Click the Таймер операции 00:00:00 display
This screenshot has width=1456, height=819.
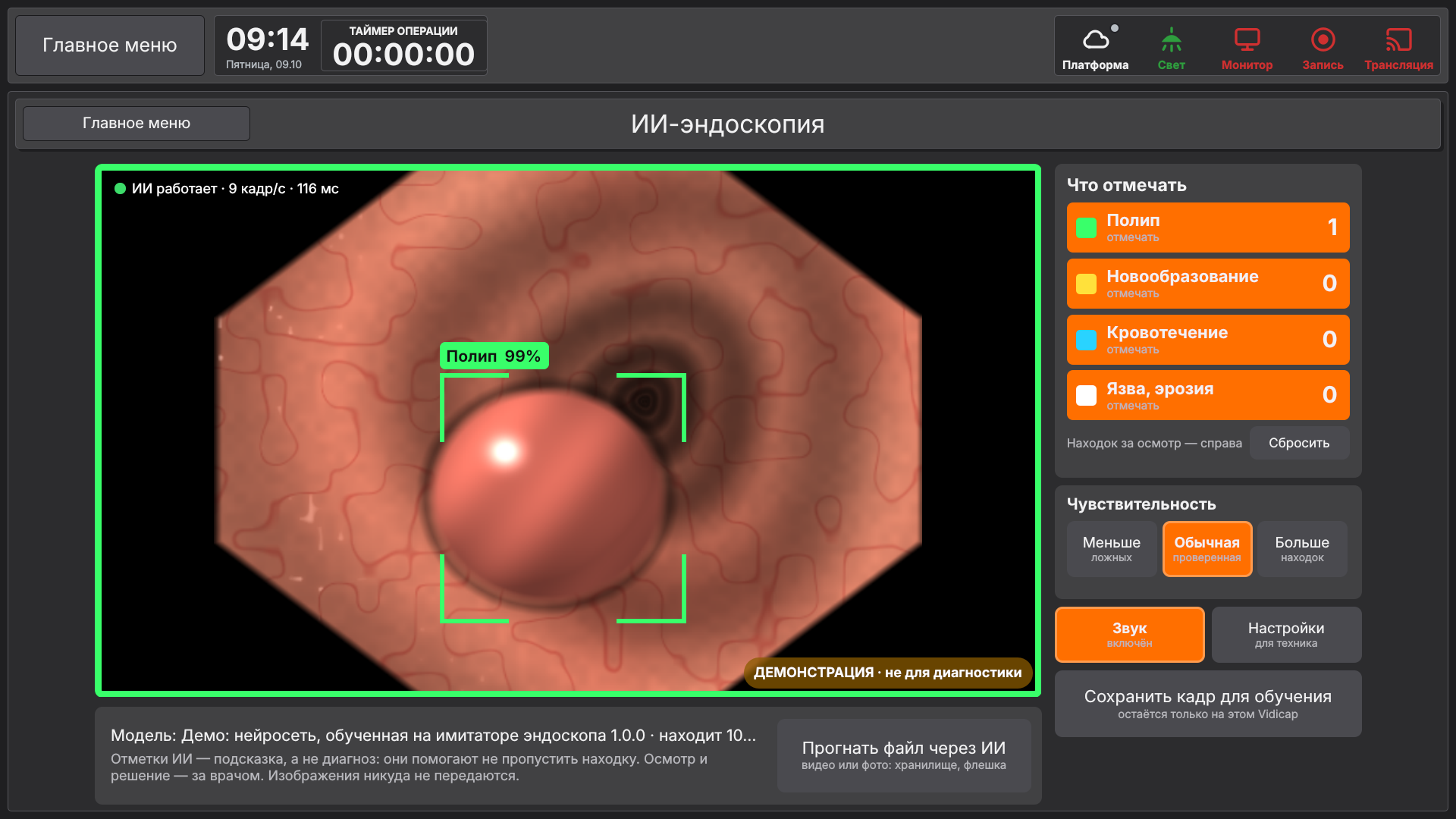pos(403,46)
